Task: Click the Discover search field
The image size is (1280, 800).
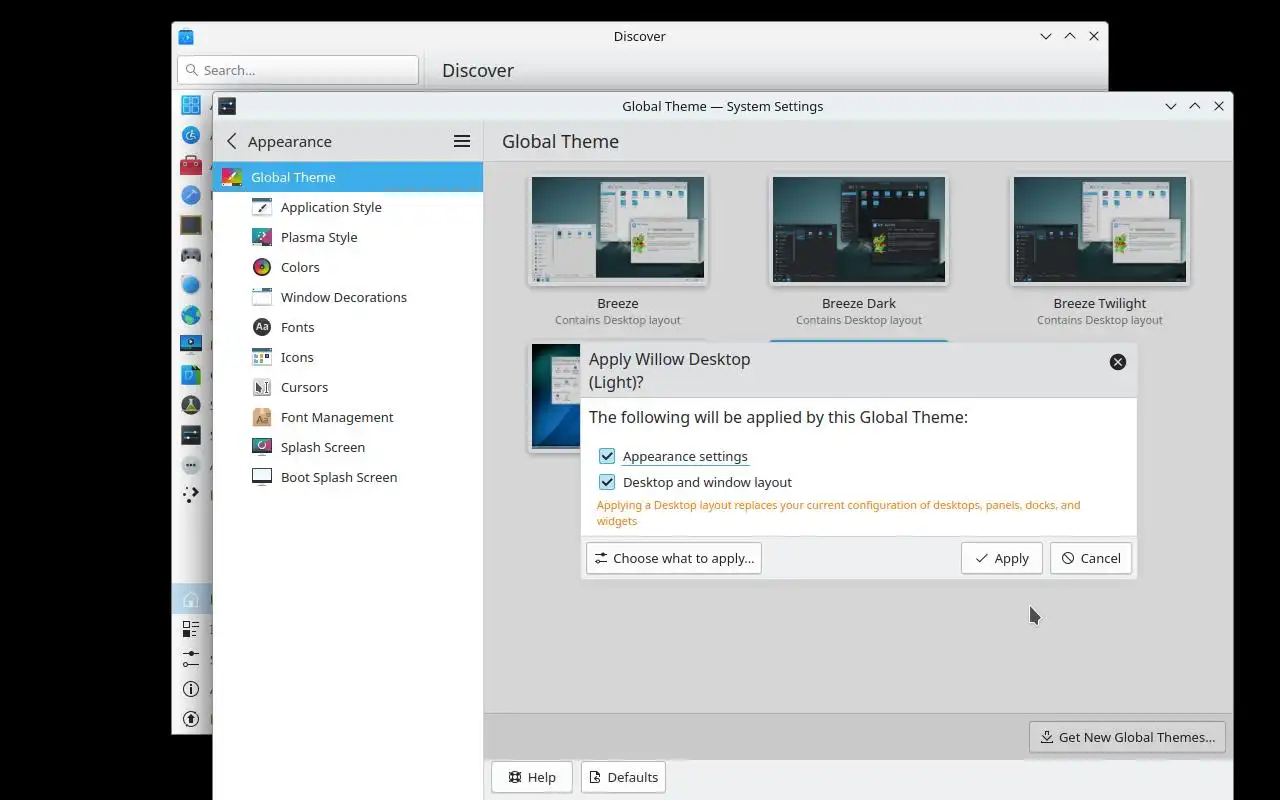Action: coord(298,70)
